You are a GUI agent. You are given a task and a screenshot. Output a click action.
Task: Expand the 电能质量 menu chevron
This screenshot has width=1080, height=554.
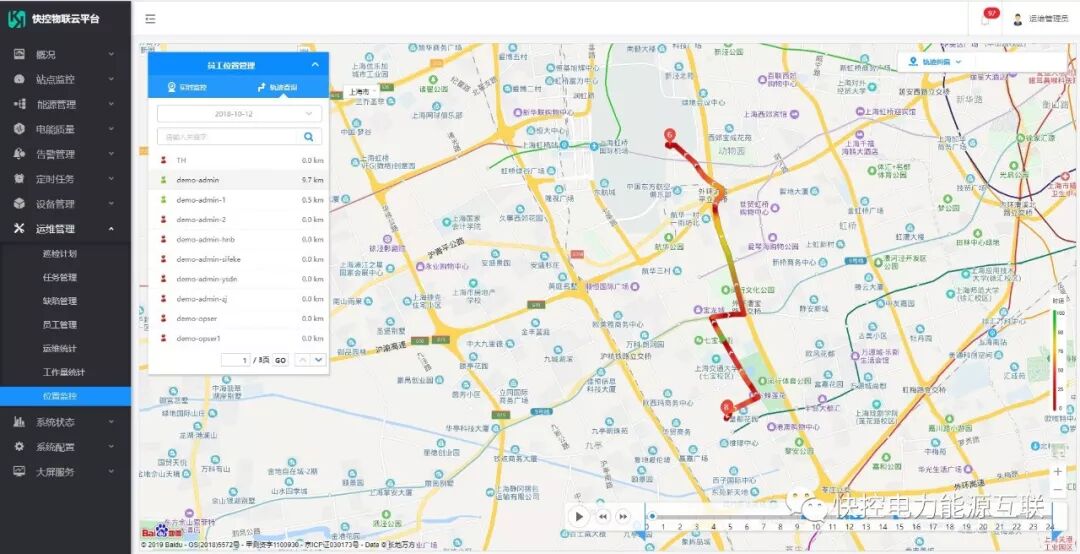[112, 129]
